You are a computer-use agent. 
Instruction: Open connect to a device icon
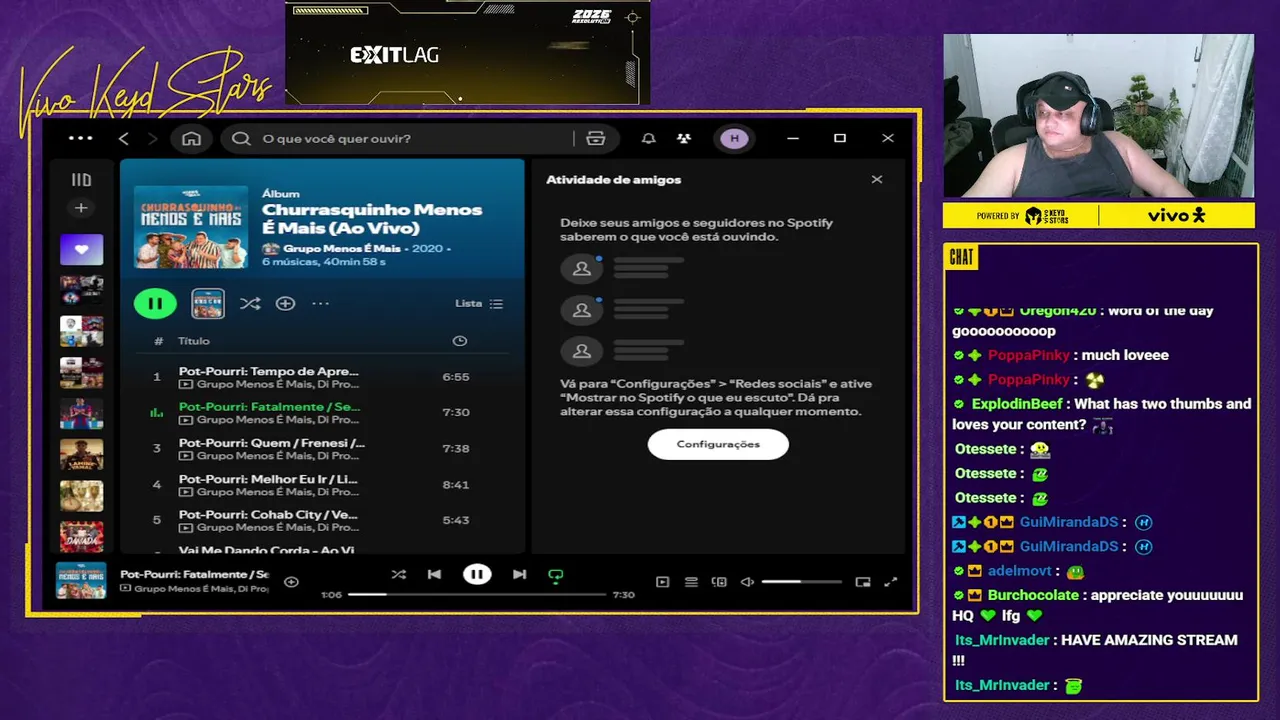click(x=719, y=582)
